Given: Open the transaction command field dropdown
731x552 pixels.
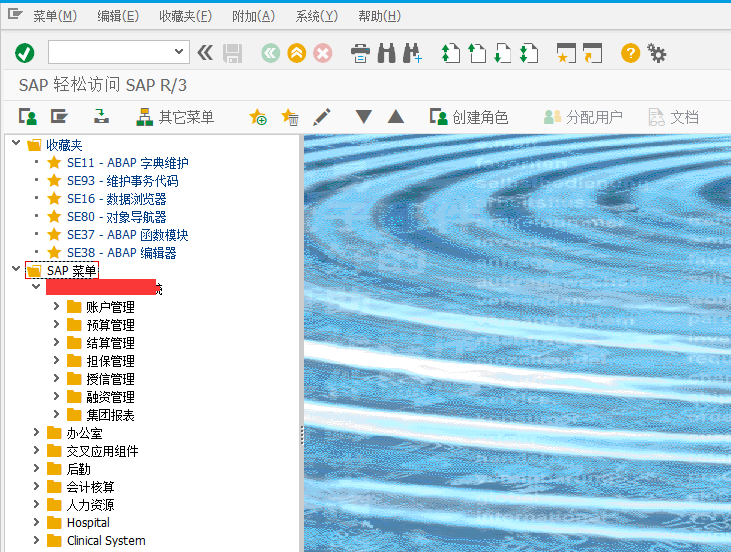Looking at the screenshot, I should [179, 52].
